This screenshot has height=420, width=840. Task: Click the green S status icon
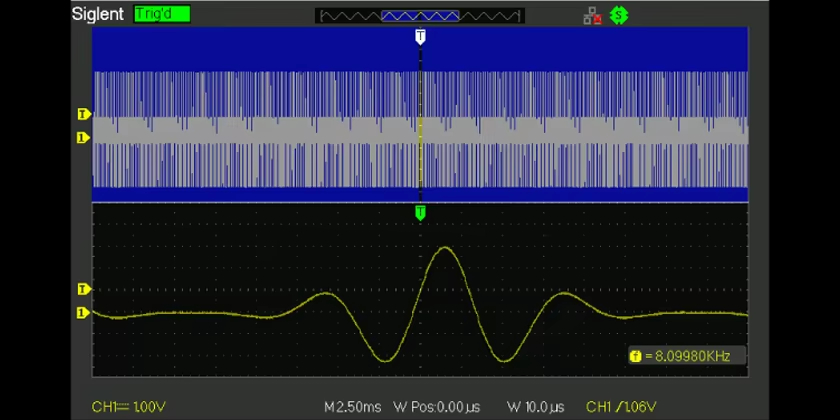(619, 15)
